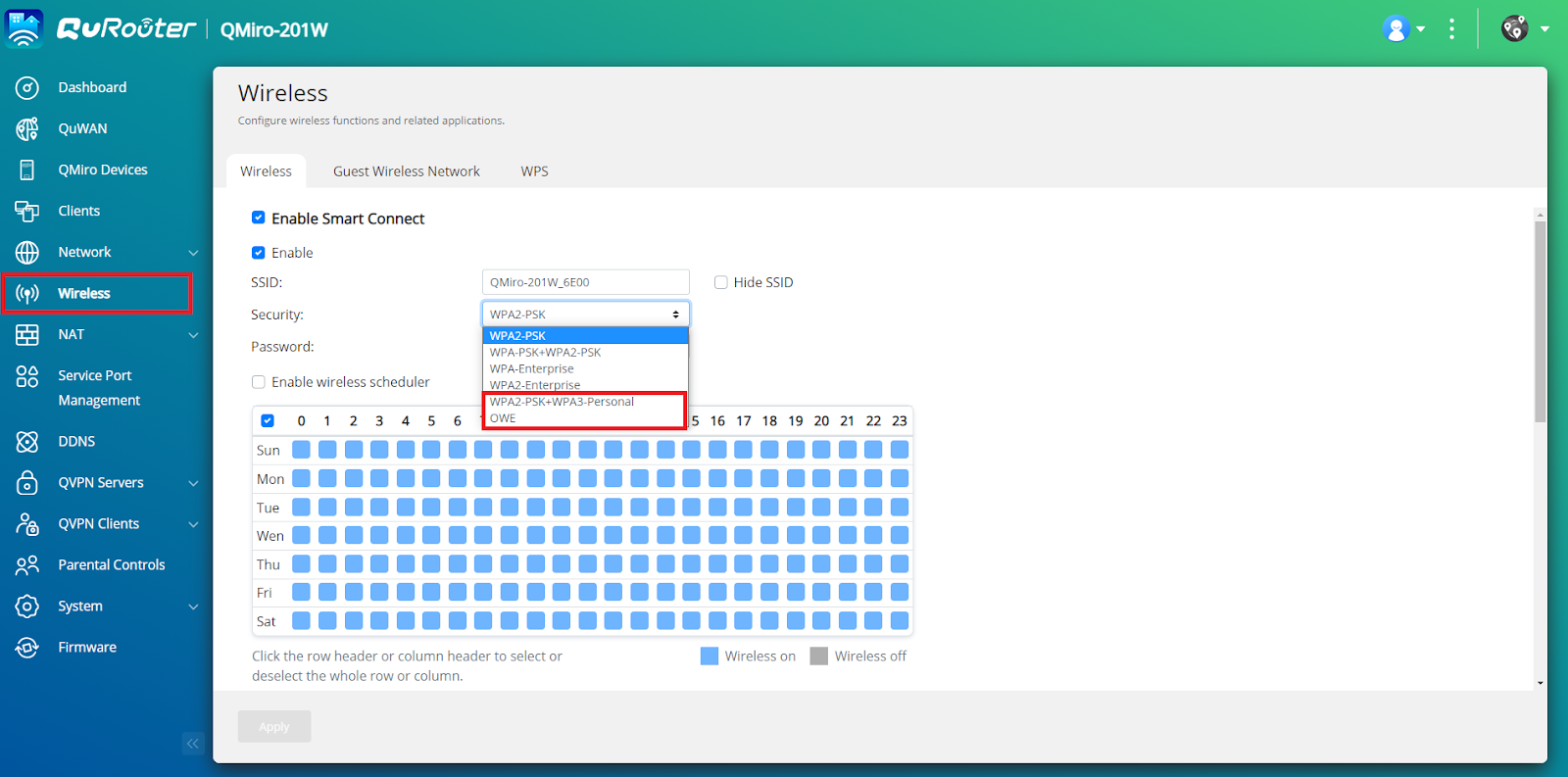Check the Hide SSID checkbox

pyautogui.click(x=721, y=282)
